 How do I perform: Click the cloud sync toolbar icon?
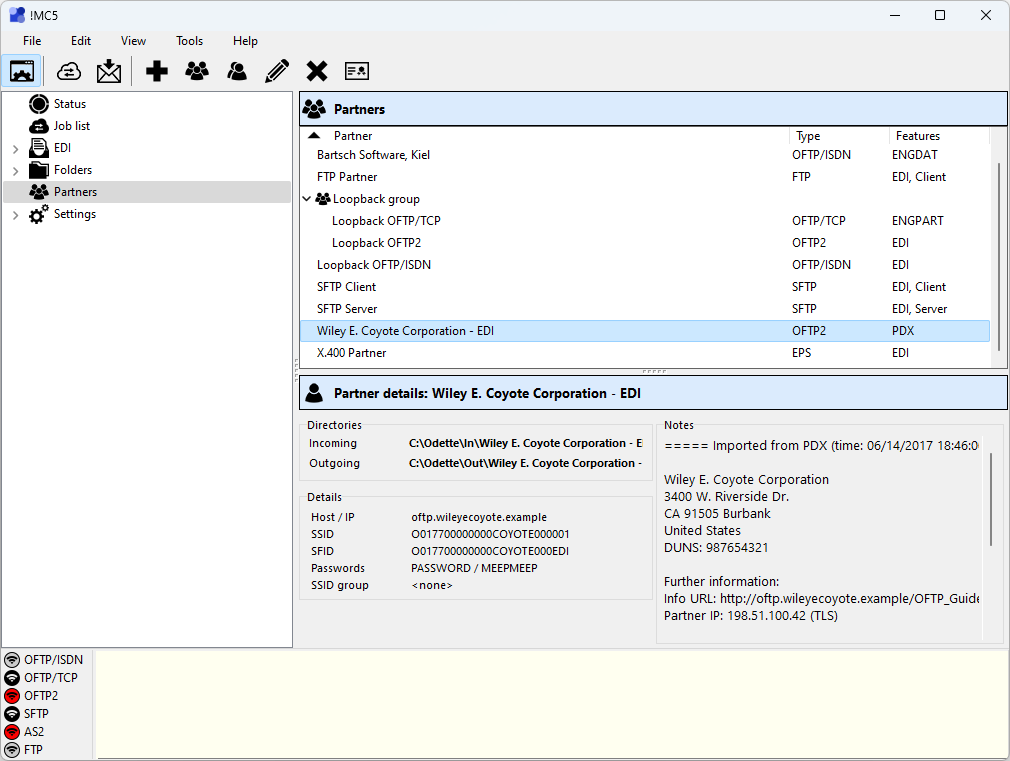click(68, 71)
